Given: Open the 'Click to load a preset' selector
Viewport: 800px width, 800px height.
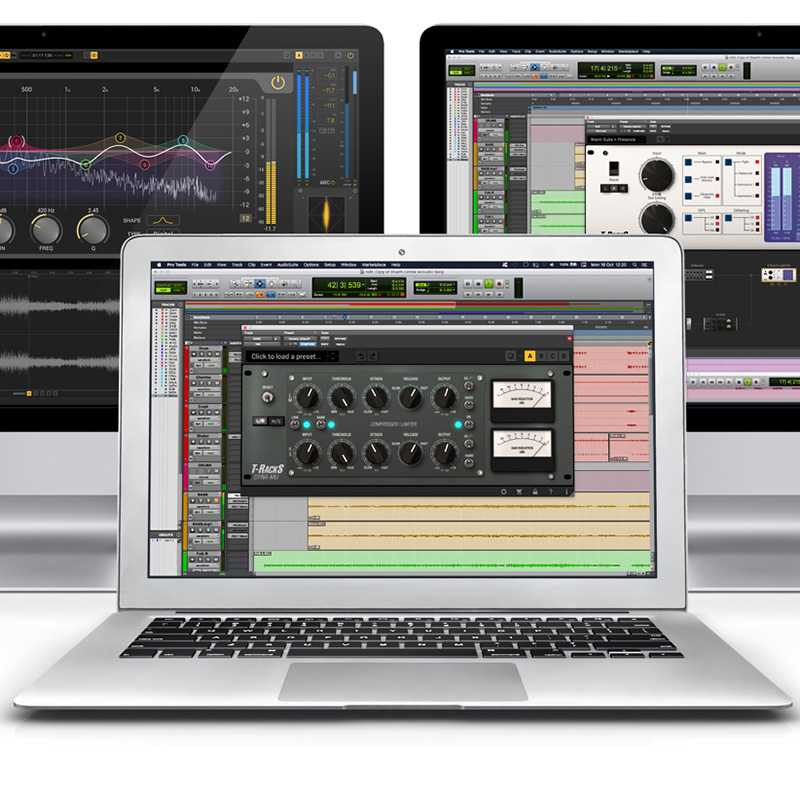Looking at the screenshot, I should [286, 356].
